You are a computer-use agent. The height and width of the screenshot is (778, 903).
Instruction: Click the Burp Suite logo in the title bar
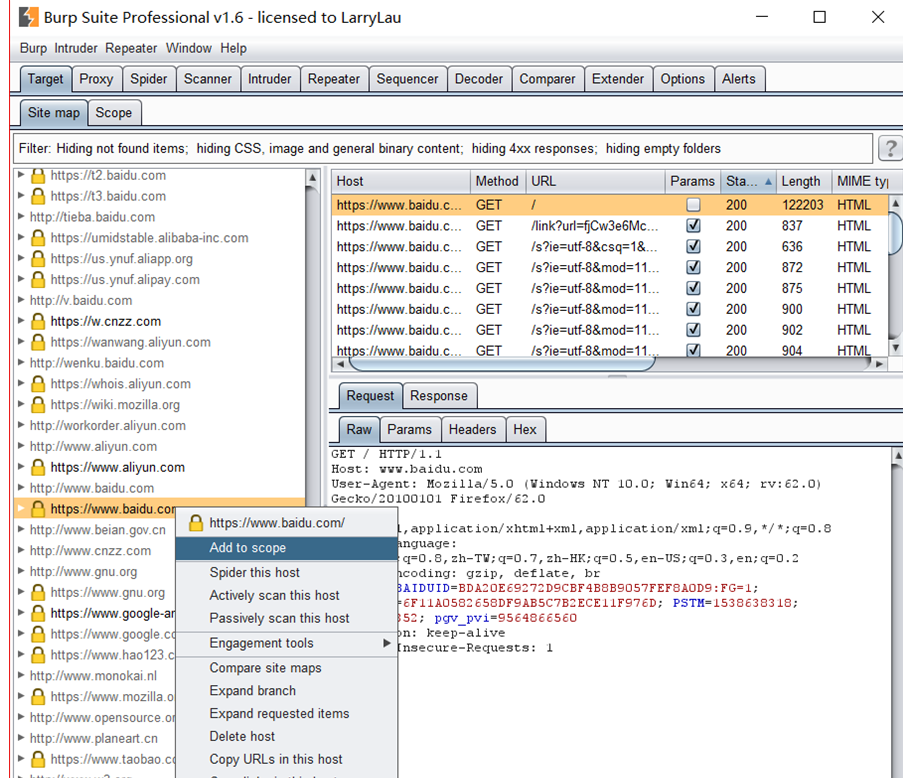click(x=28, y=17)
